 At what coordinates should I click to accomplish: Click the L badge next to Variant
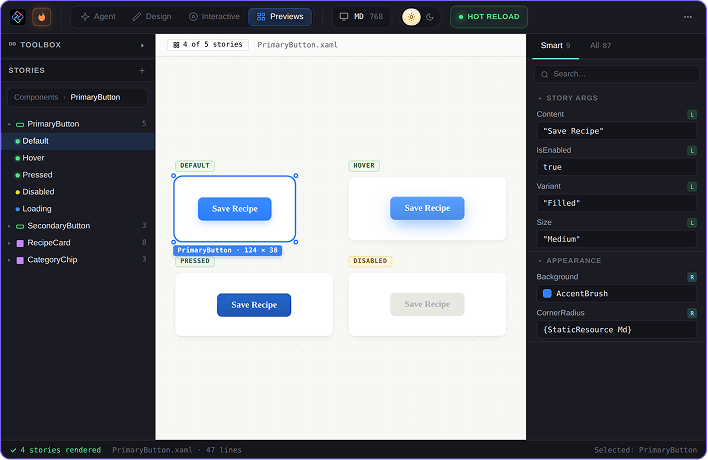click(x=692, y=186)
